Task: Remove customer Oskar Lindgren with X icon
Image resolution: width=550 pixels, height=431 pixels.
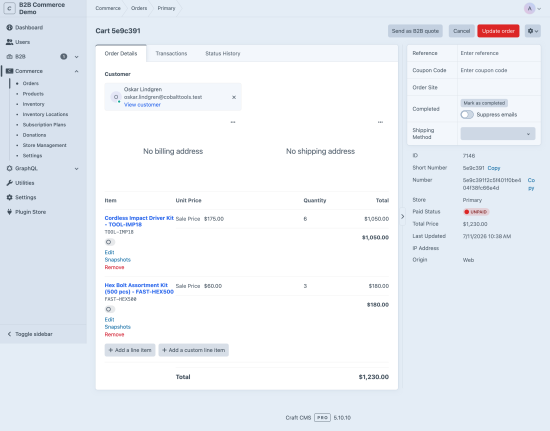Action: (x=234, y=97)
